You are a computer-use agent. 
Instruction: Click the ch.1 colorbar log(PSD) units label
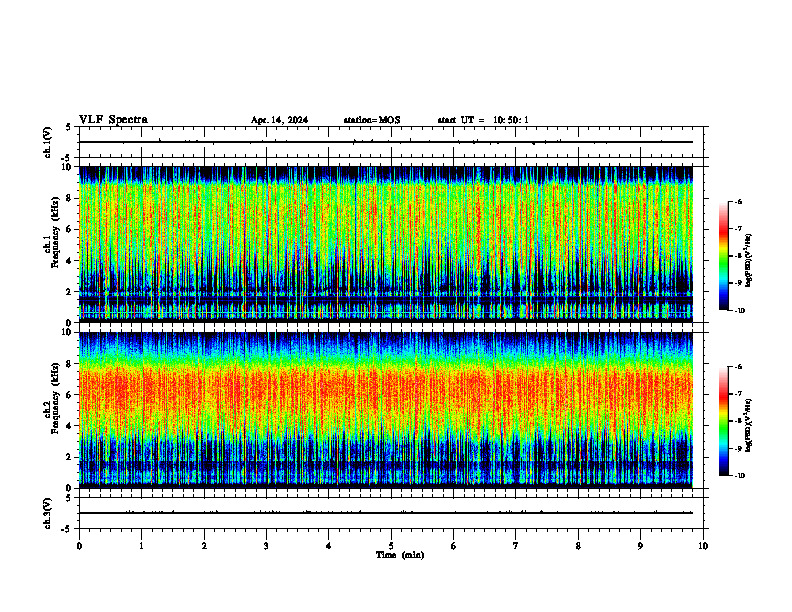pyautogui.click(x=749, y=261)
